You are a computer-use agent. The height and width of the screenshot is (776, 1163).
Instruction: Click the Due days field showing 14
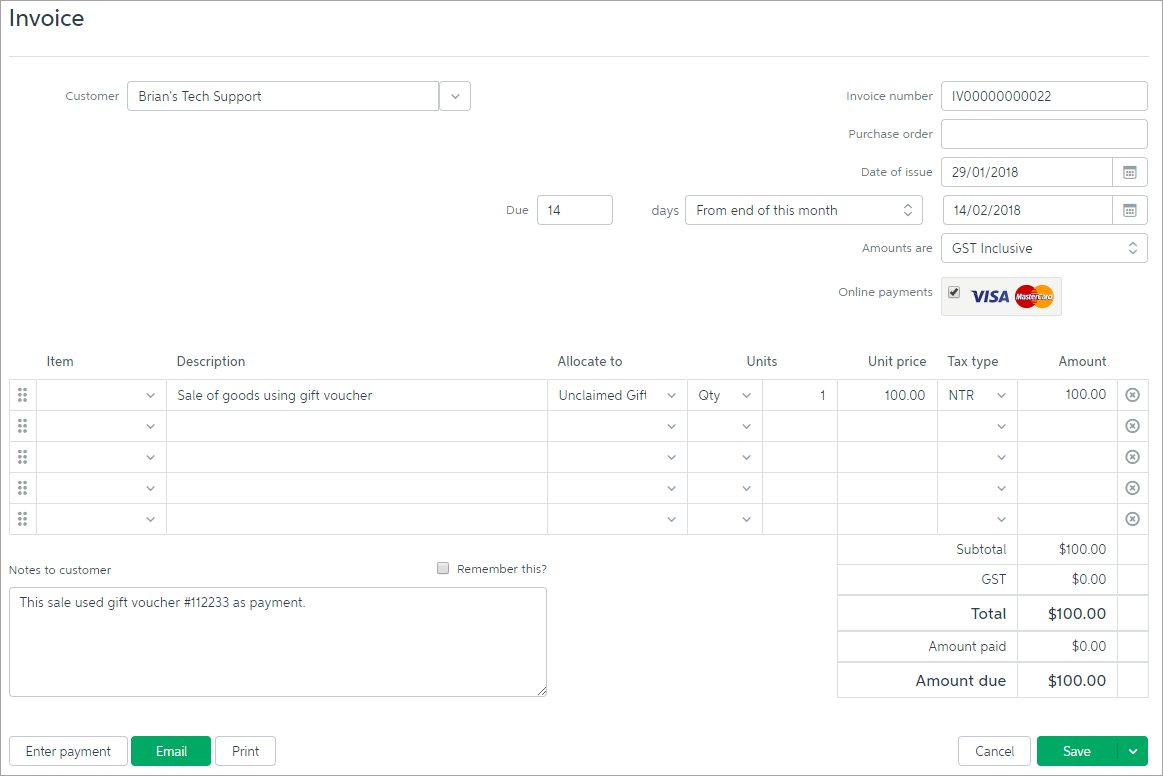575,210
